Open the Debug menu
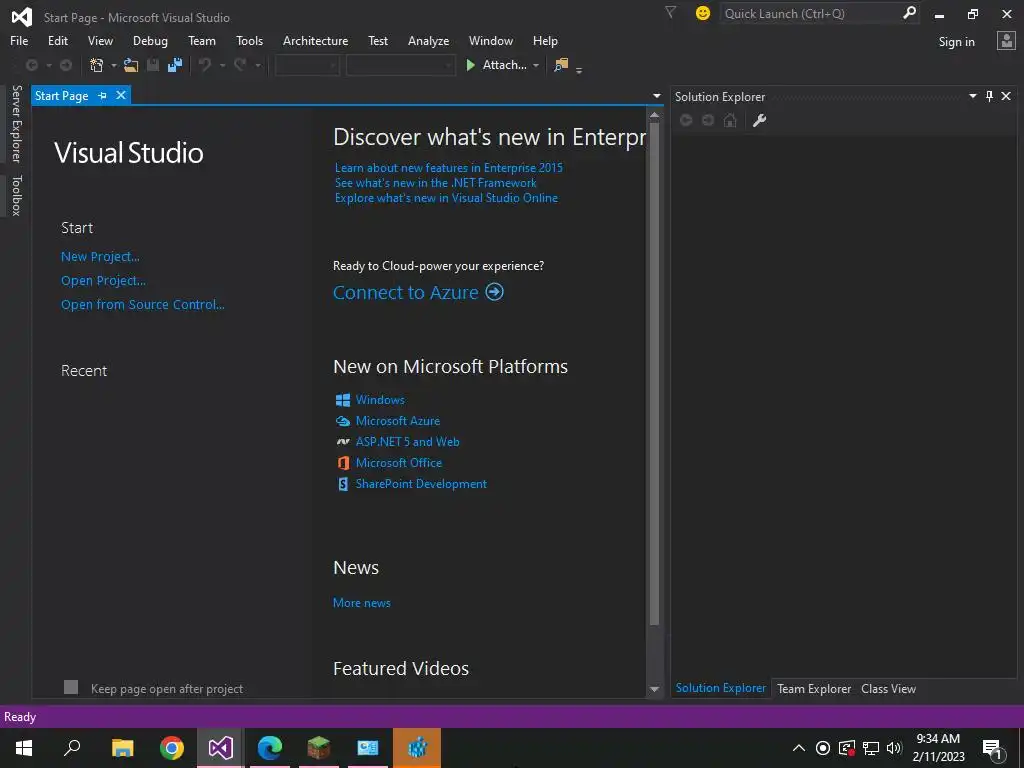The width and height of the screenshot is (1024, 768). coord(150,40)
